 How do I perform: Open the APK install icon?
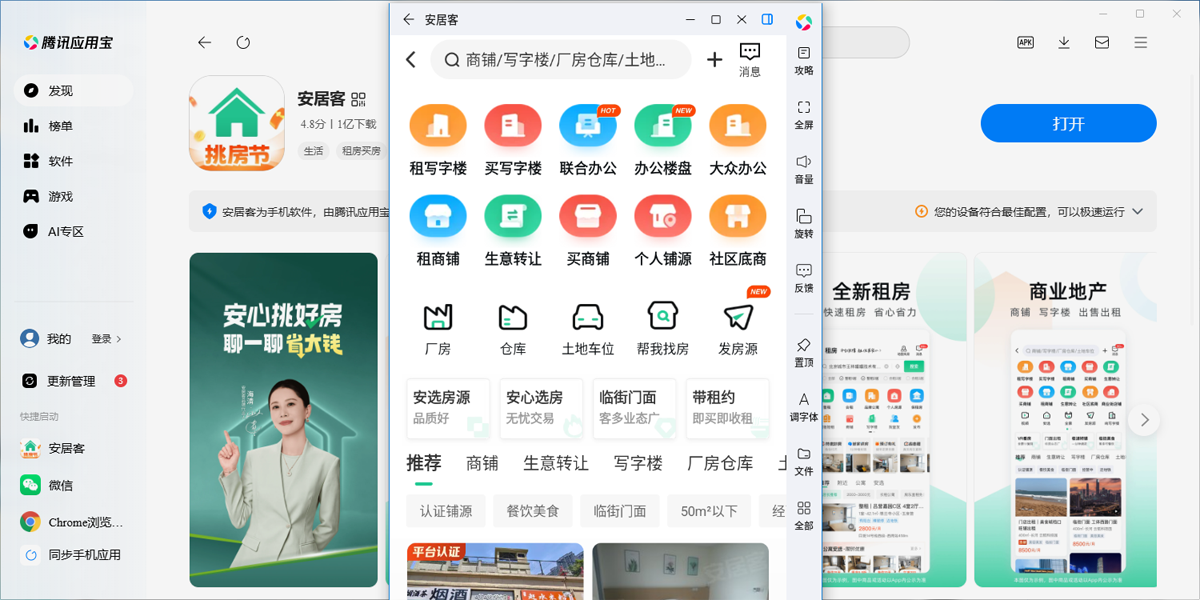coord(1025,42)
